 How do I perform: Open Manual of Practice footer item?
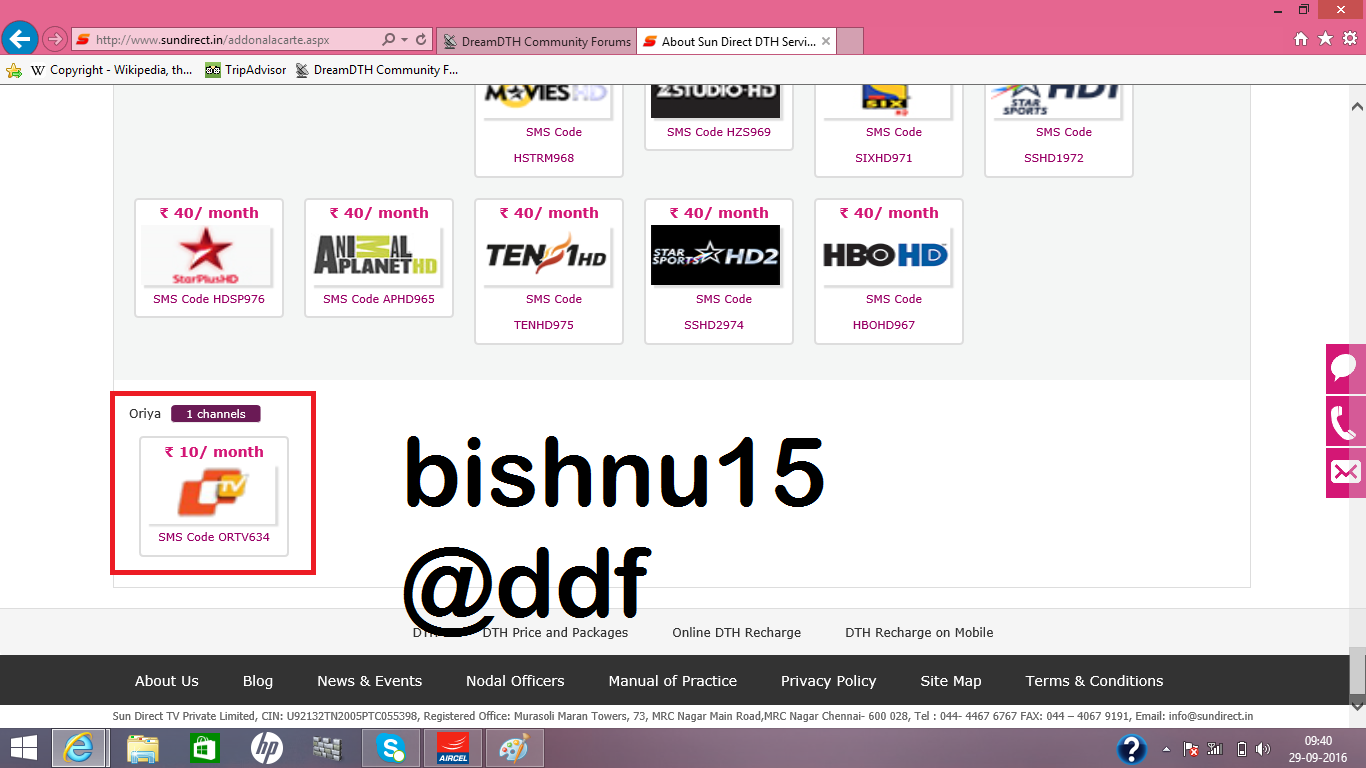coord(673,681)
